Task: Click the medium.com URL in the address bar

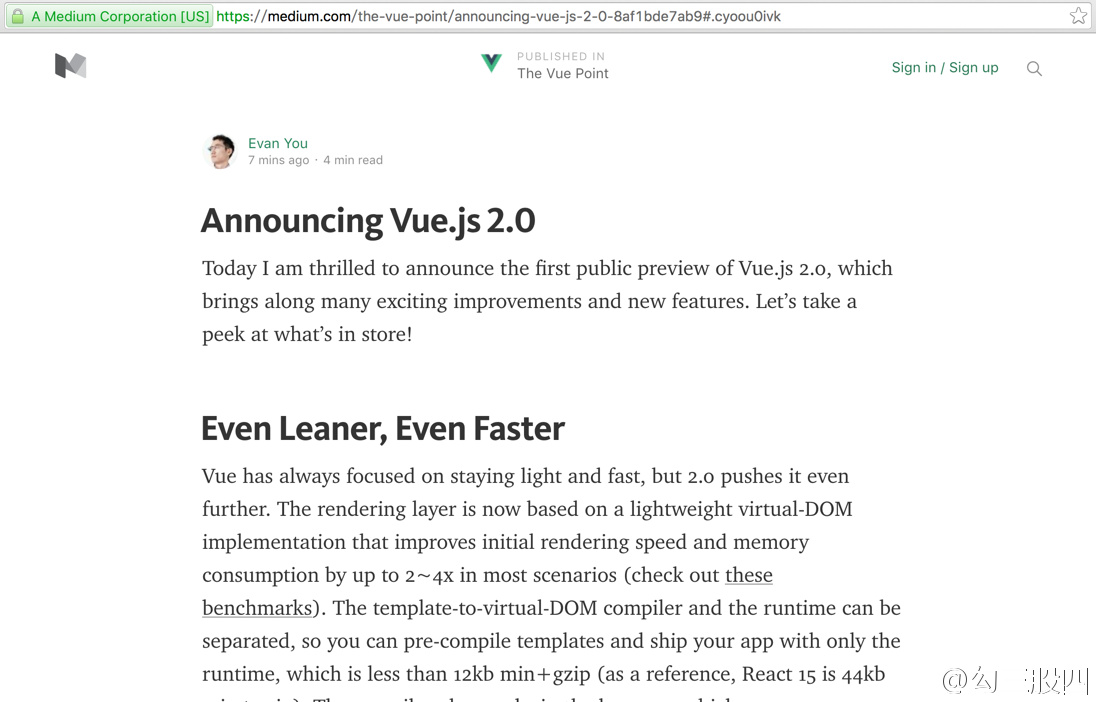Action: click(498, 16)
